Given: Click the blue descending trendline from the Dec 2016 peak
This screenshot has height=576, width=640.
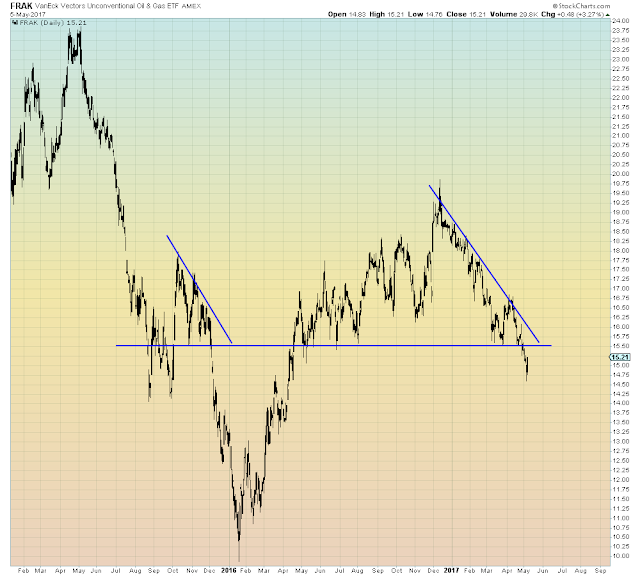Looking at the screenshot, I should (484, 264).
